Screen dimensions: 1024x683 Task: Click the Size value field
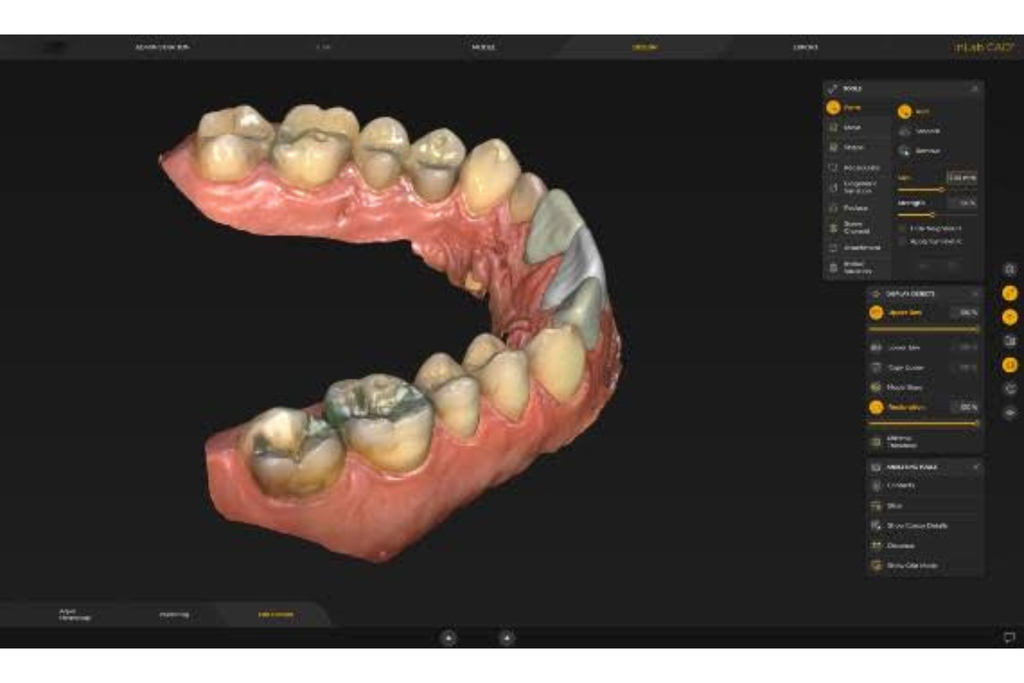point(962,178)
